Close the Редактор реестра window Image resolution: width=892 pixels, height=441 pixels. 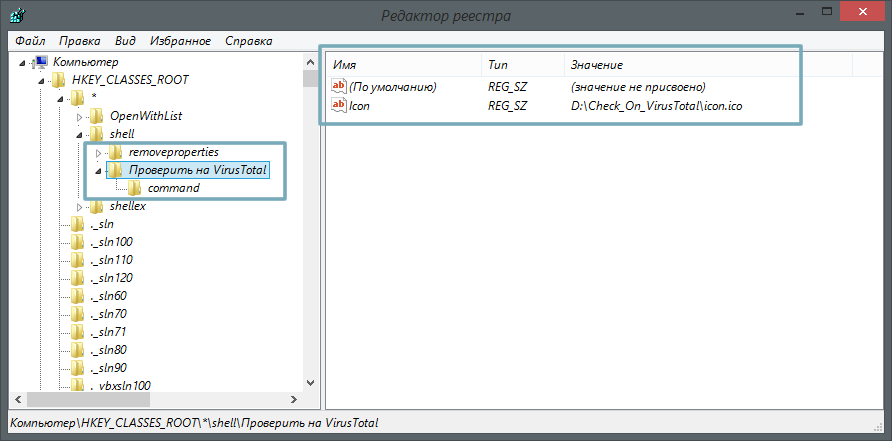[x=864, y=11]
